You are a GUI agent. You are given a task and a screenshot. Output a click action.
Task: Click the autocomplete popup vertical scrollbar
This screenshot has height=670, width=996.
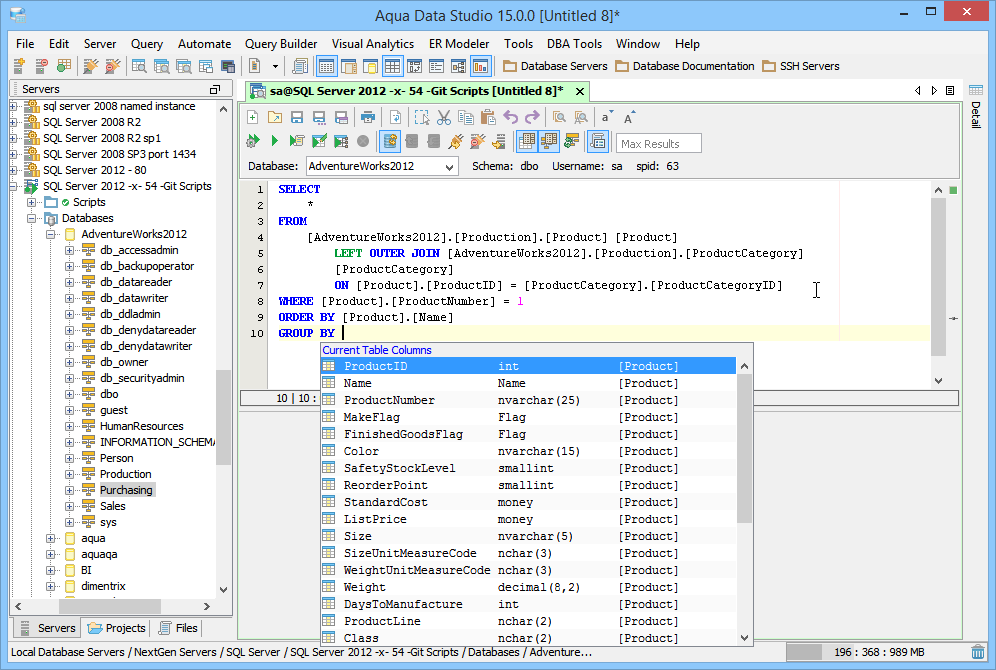744,450
